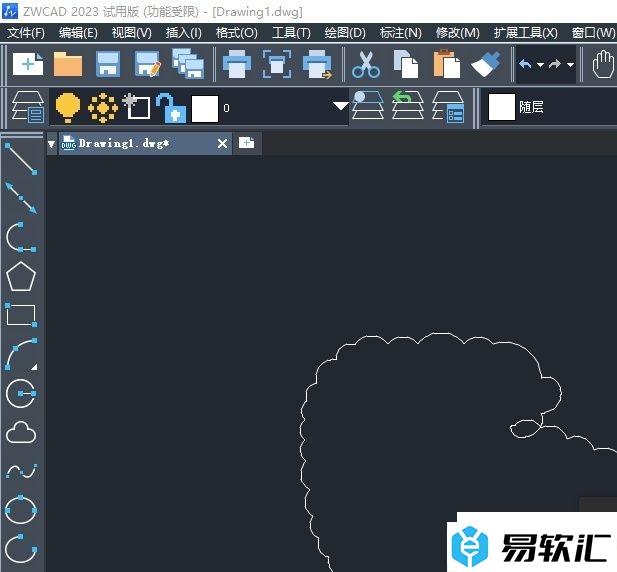
Task: Restore the previous layer icon
Action: tap(408, 105)
